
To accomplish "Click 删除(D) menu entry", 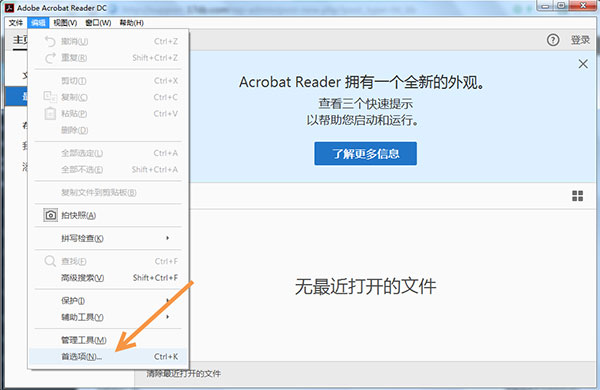I will [x=108, y=130].
